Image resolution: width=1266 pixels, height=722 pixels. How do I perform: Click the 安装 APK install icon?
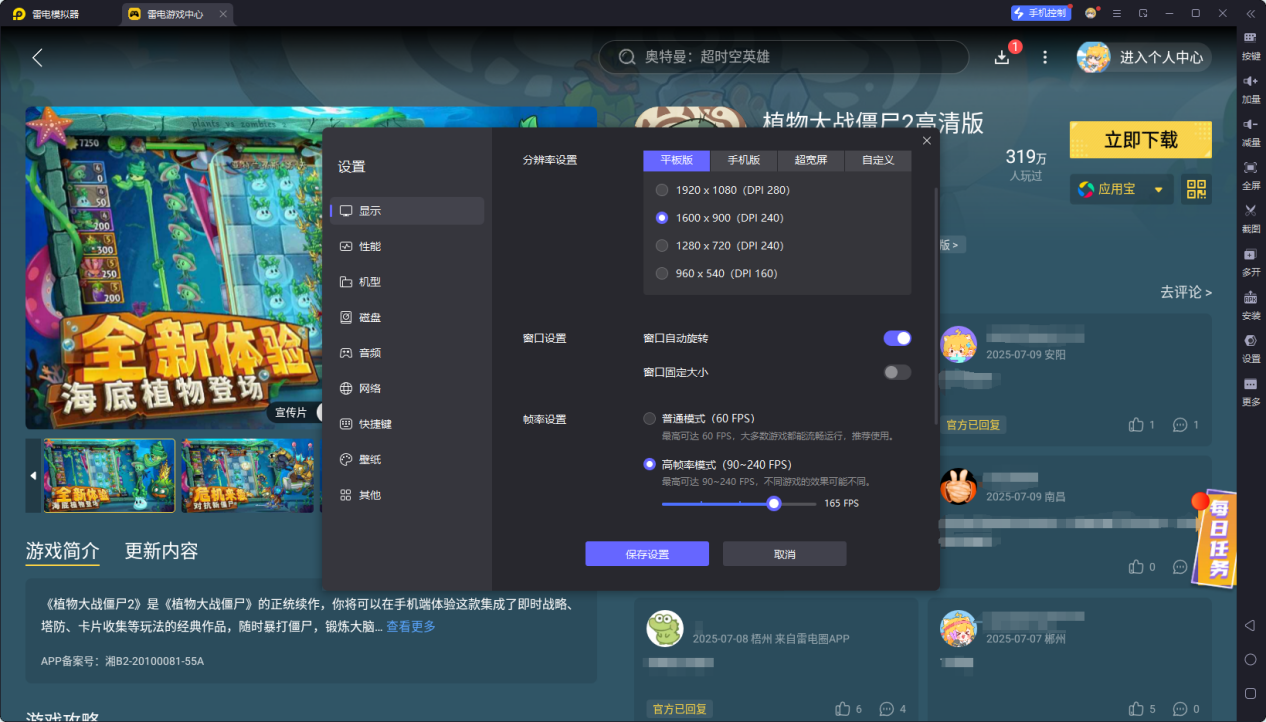point(1250,297)
